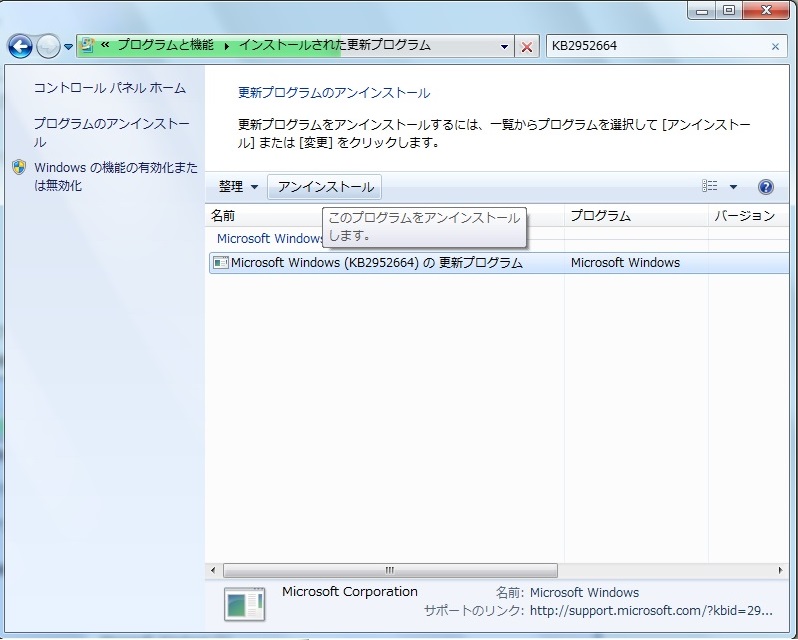Click the large details pane update icon

tap(245, 605)
